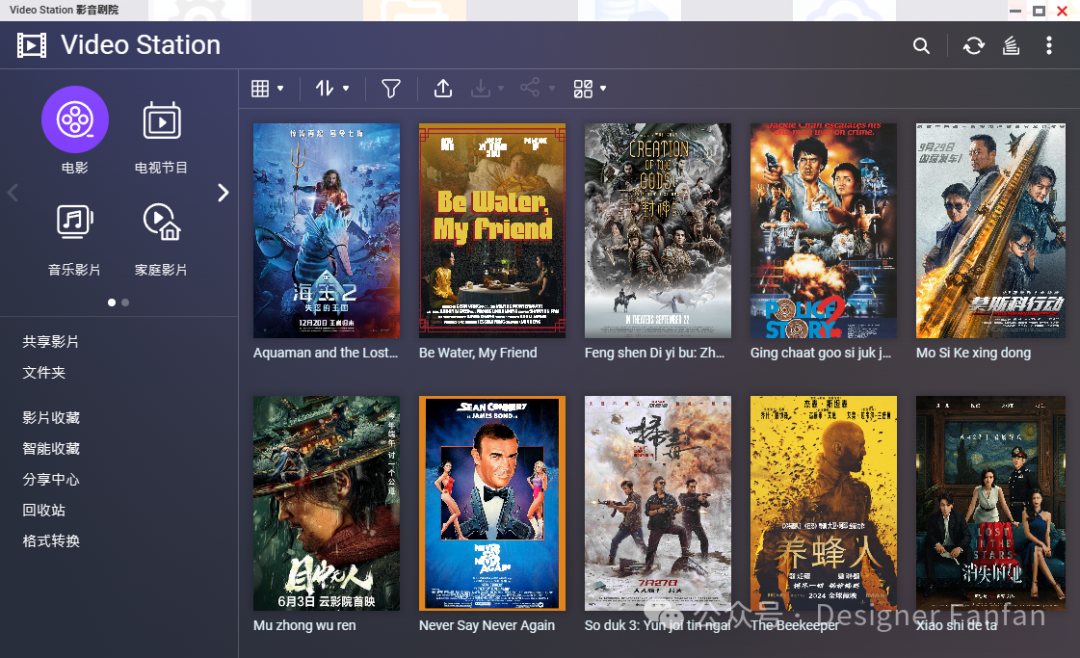
Task: Select the 电视节目 TV shows icon
Action: coord(161,120)
